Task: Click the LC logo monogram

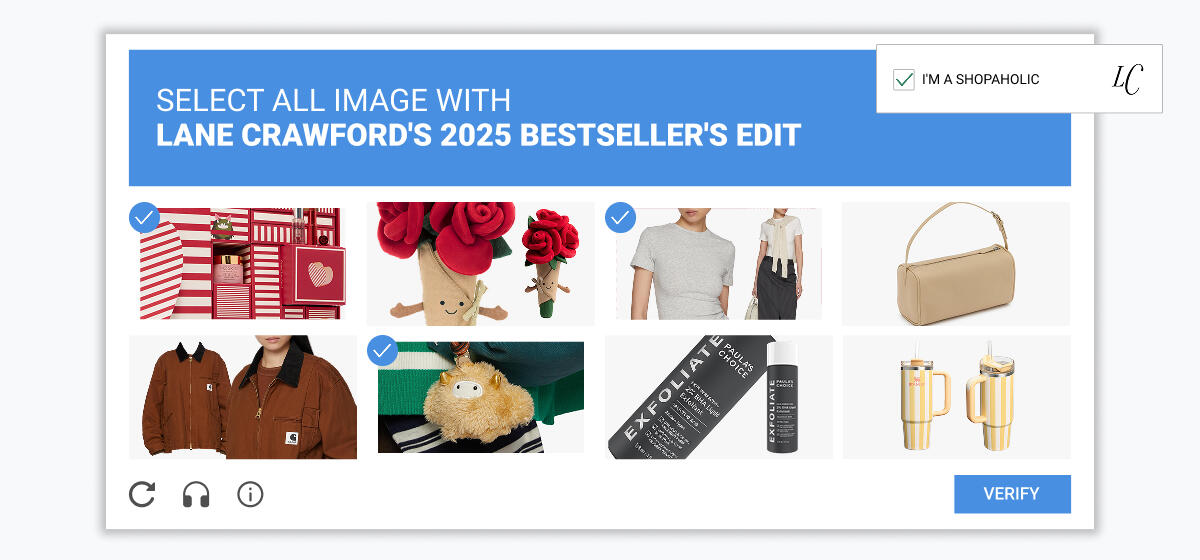Action: [x=1127, y=79]
